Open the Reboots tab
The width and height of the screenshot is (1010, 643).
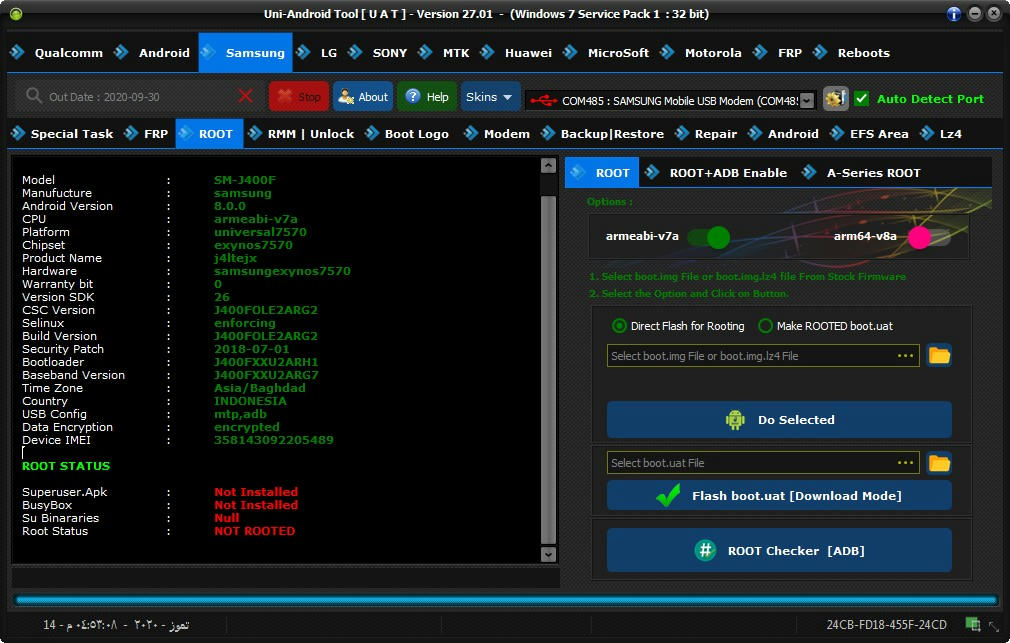[852, 53]
